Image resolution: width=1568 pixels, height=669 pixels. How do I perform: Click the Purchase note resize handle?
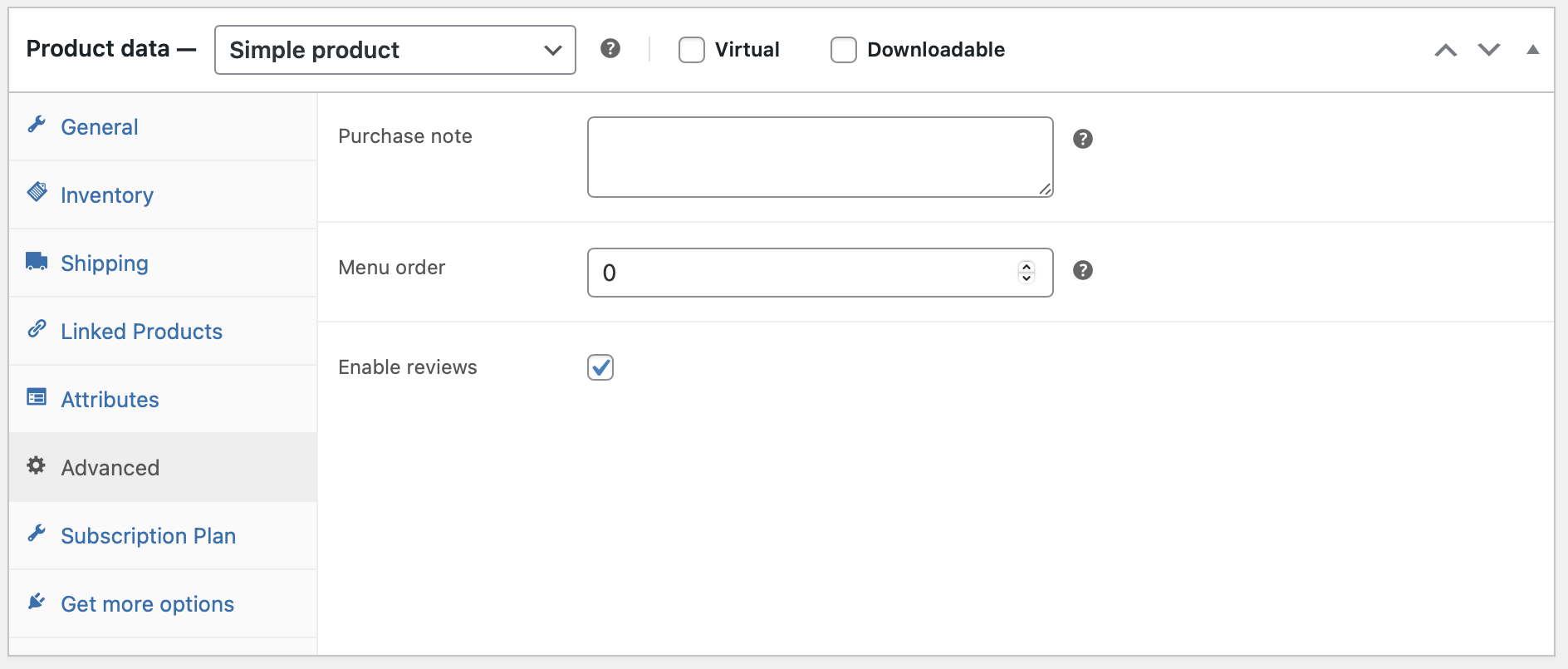click(x=1046, y=189)
